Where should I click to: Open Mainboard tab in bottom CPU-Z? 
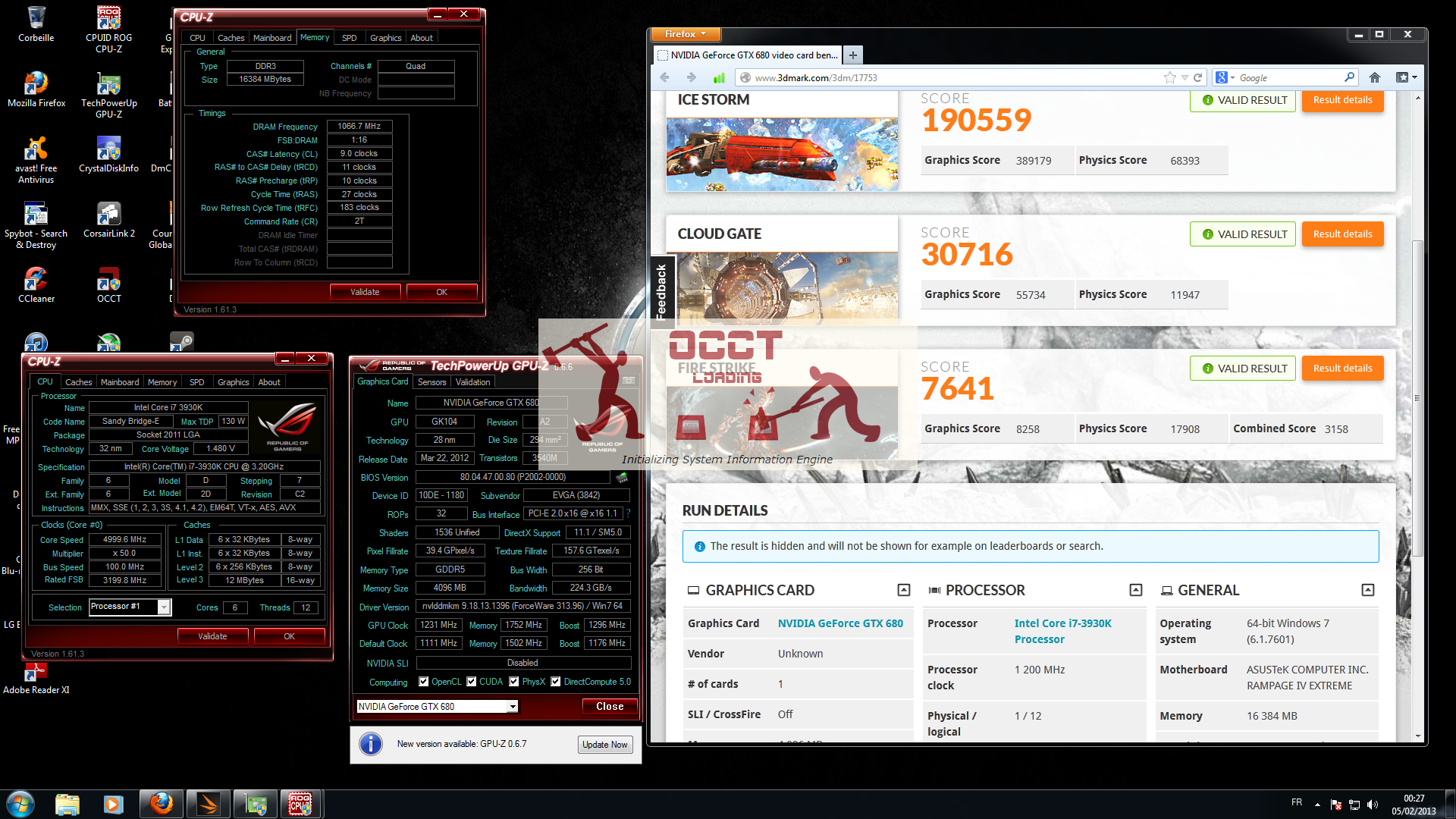(120, 382)
